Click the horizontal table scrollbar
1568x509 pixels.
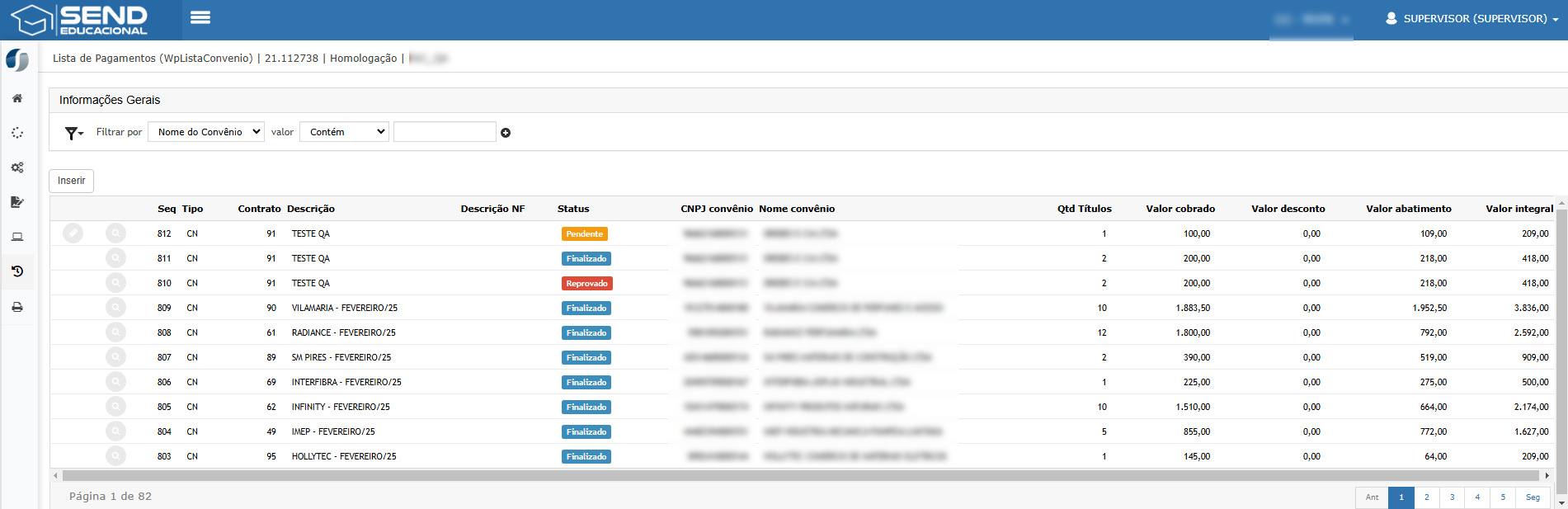coord(800,475)
